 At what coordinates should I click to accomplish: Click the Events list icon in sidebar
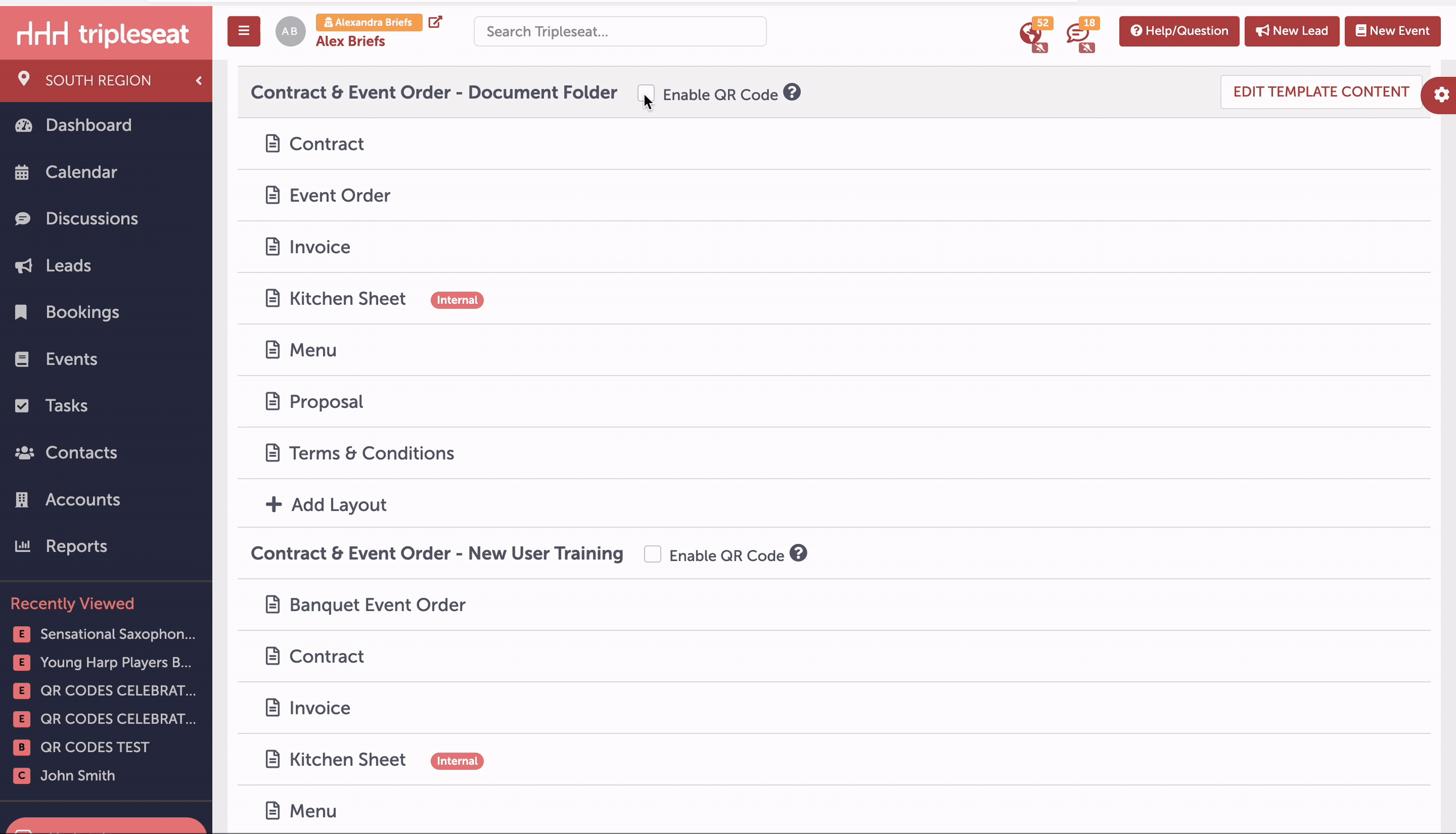click(22, 358)
